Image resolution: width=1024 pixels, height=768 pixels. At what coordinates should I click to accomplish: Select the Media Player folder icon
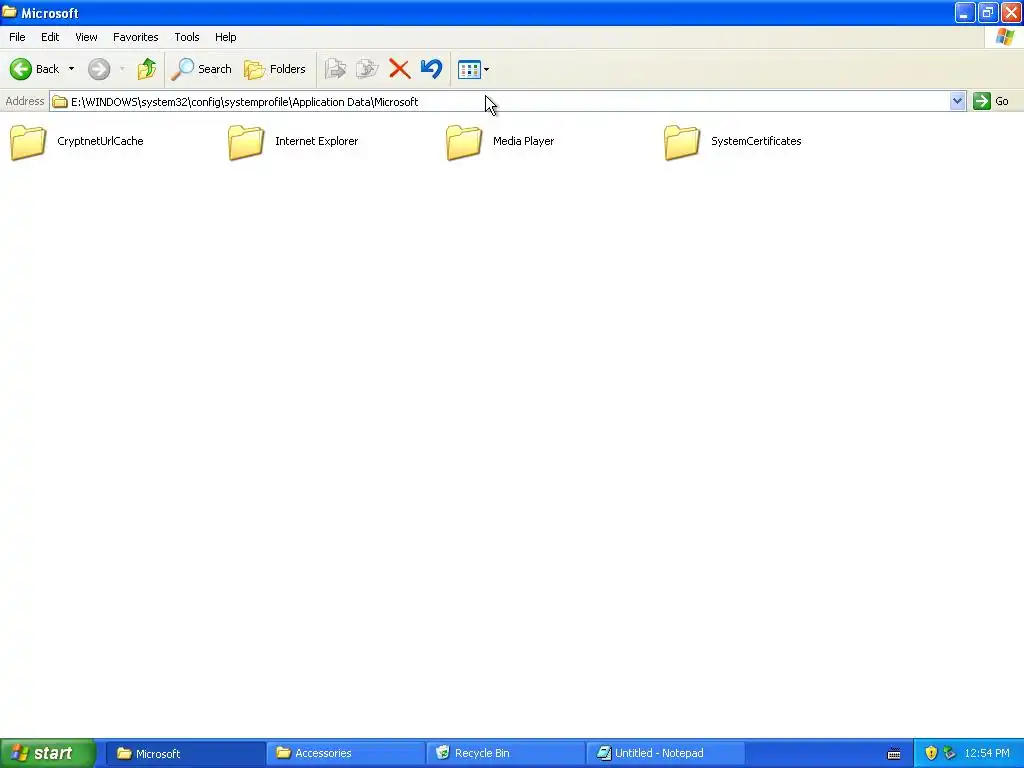464,142
